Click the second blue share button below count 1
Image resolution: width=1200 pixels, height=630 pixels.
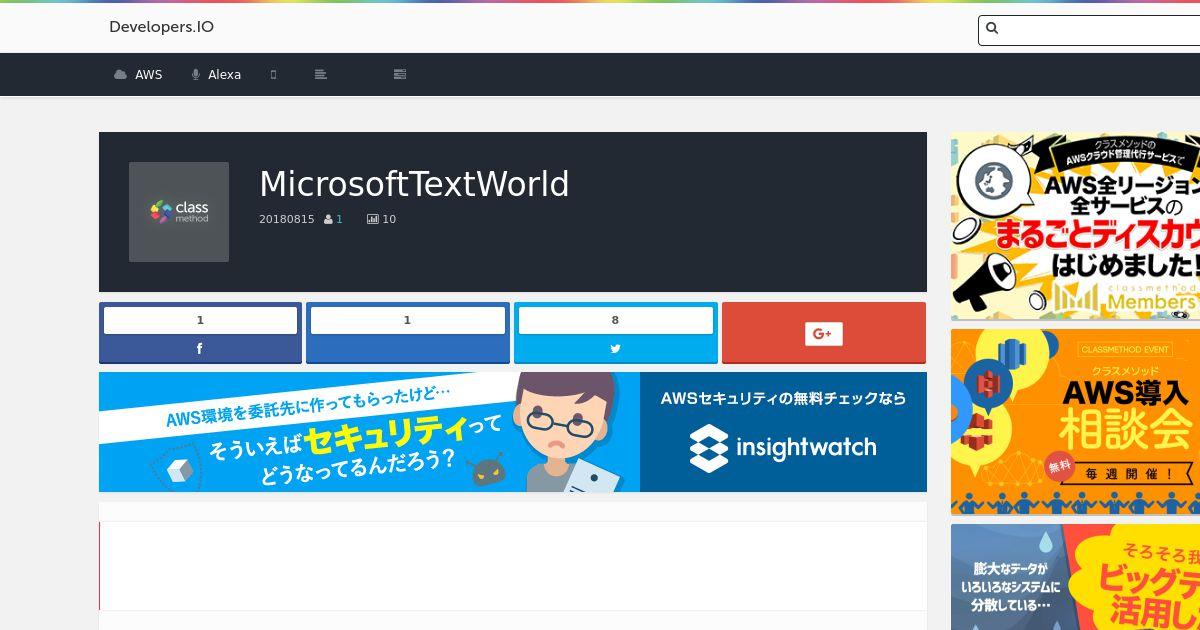click(x=408, y=348)
